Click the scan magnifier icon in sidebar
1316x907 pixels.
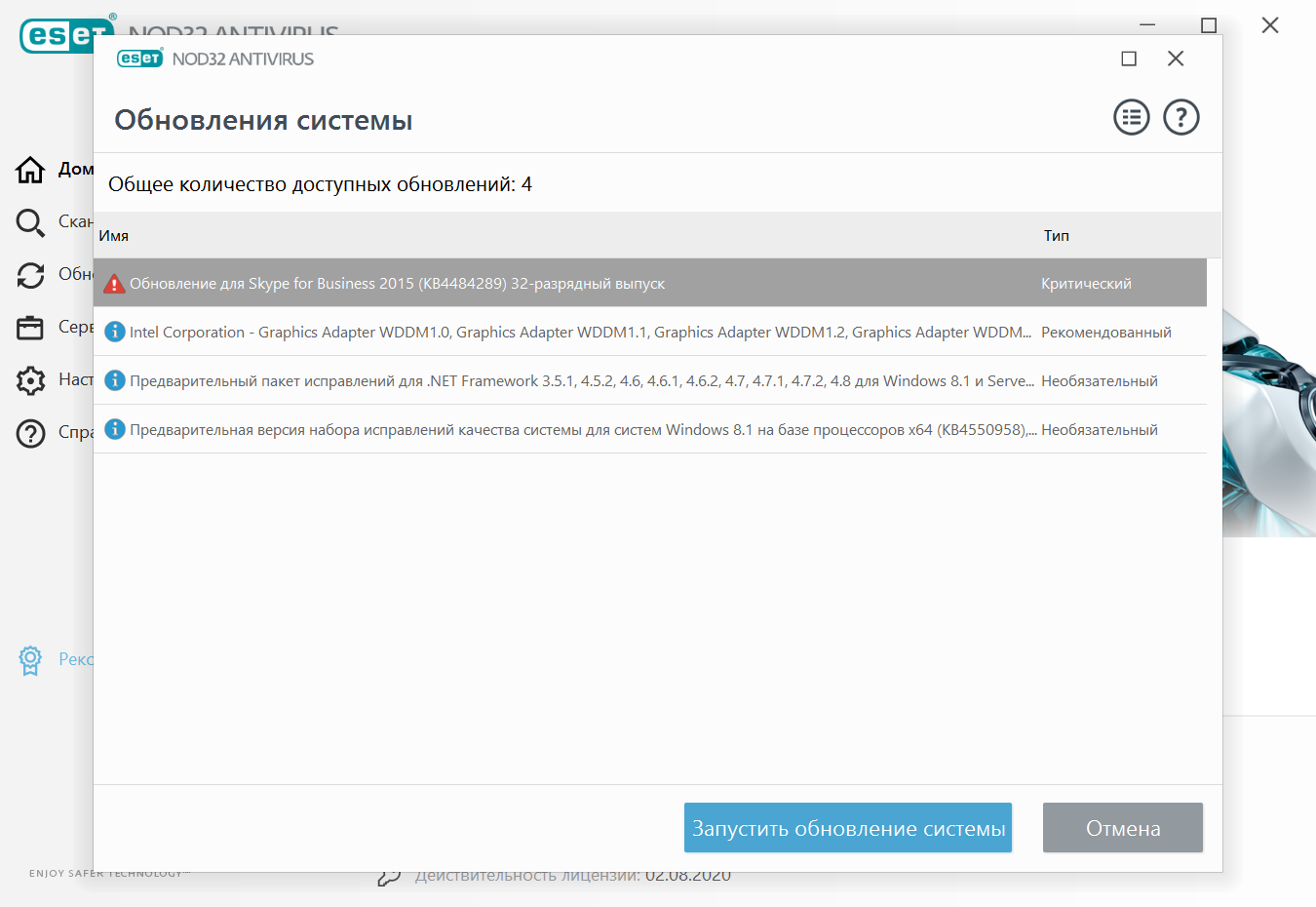30,222
